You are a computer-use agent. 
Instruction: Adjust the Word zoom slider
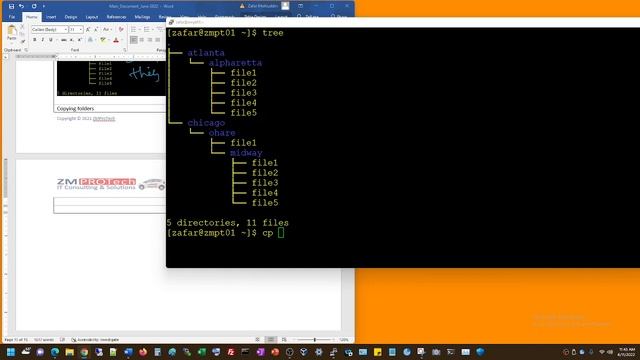coord(315,340)
